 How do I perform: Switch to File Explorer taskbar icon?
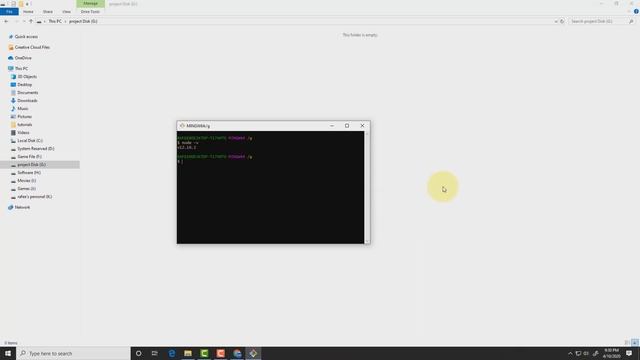[x=188, y=353]
